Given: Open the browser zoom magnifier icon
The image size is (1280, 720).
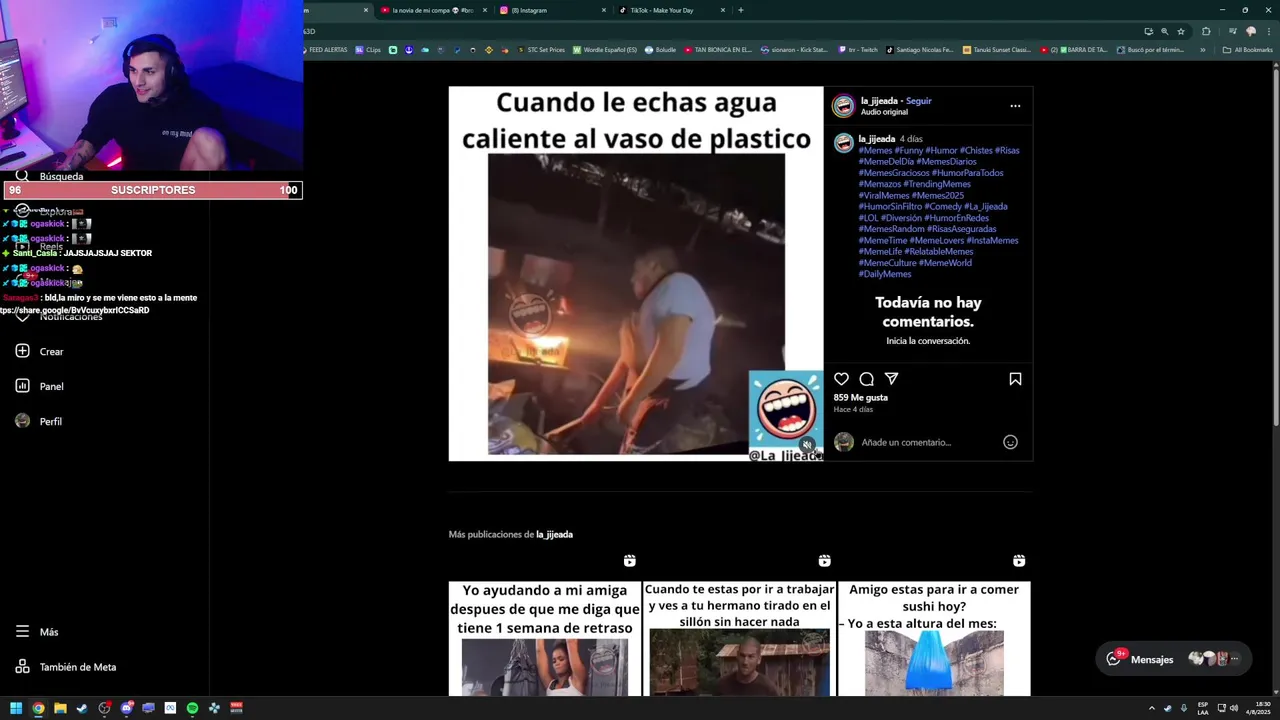Looking at the screenshot, I should (x=1164, y=31).
